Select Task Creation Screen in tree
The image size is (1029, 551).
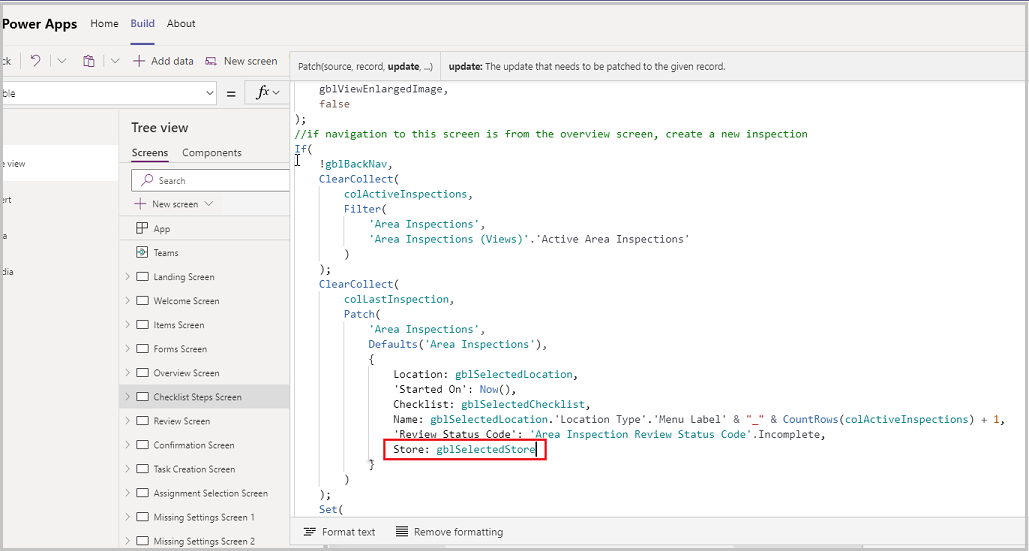(x=194, y=469)
